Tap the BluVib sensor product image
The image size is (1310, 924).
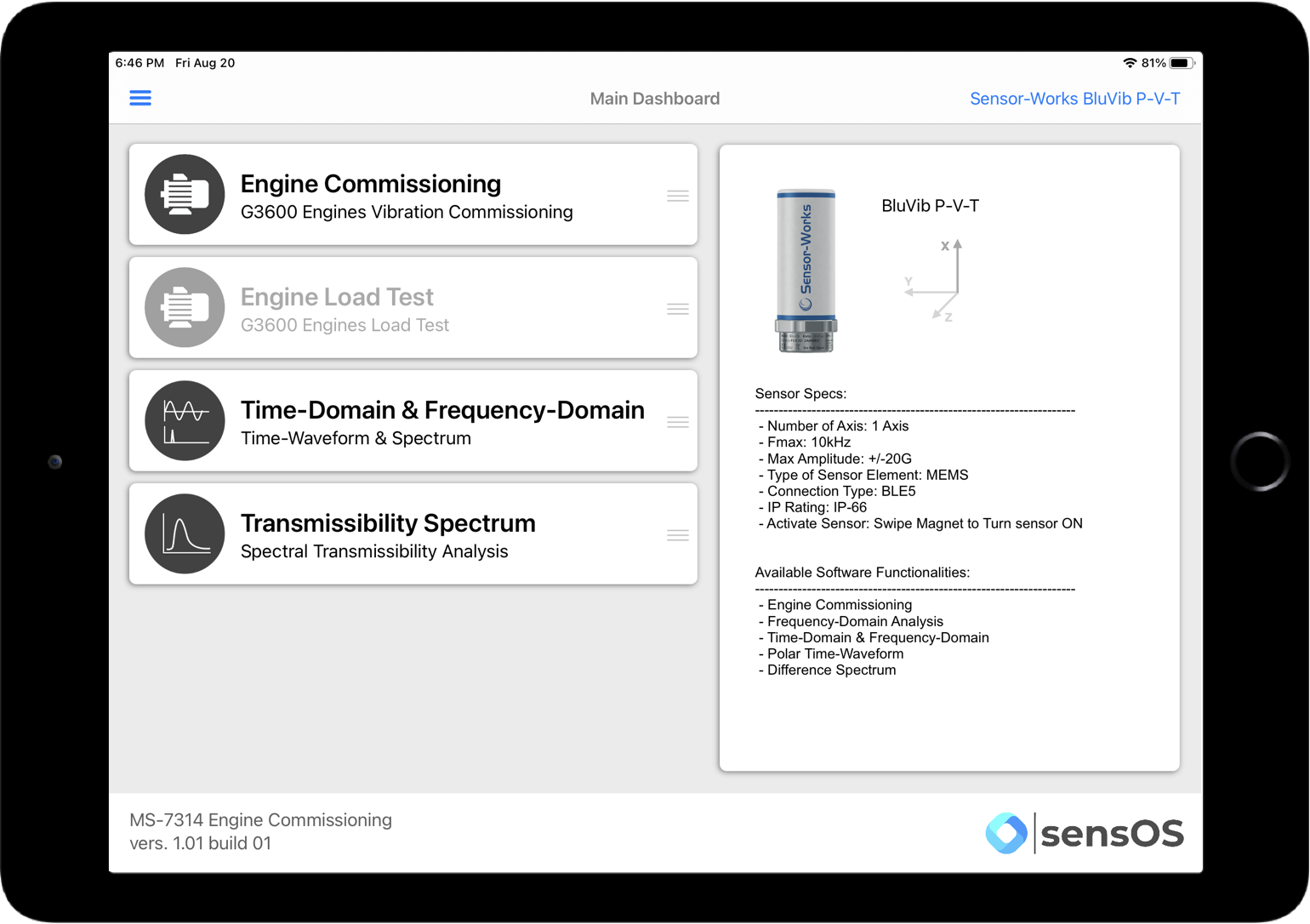pos(806,271)
